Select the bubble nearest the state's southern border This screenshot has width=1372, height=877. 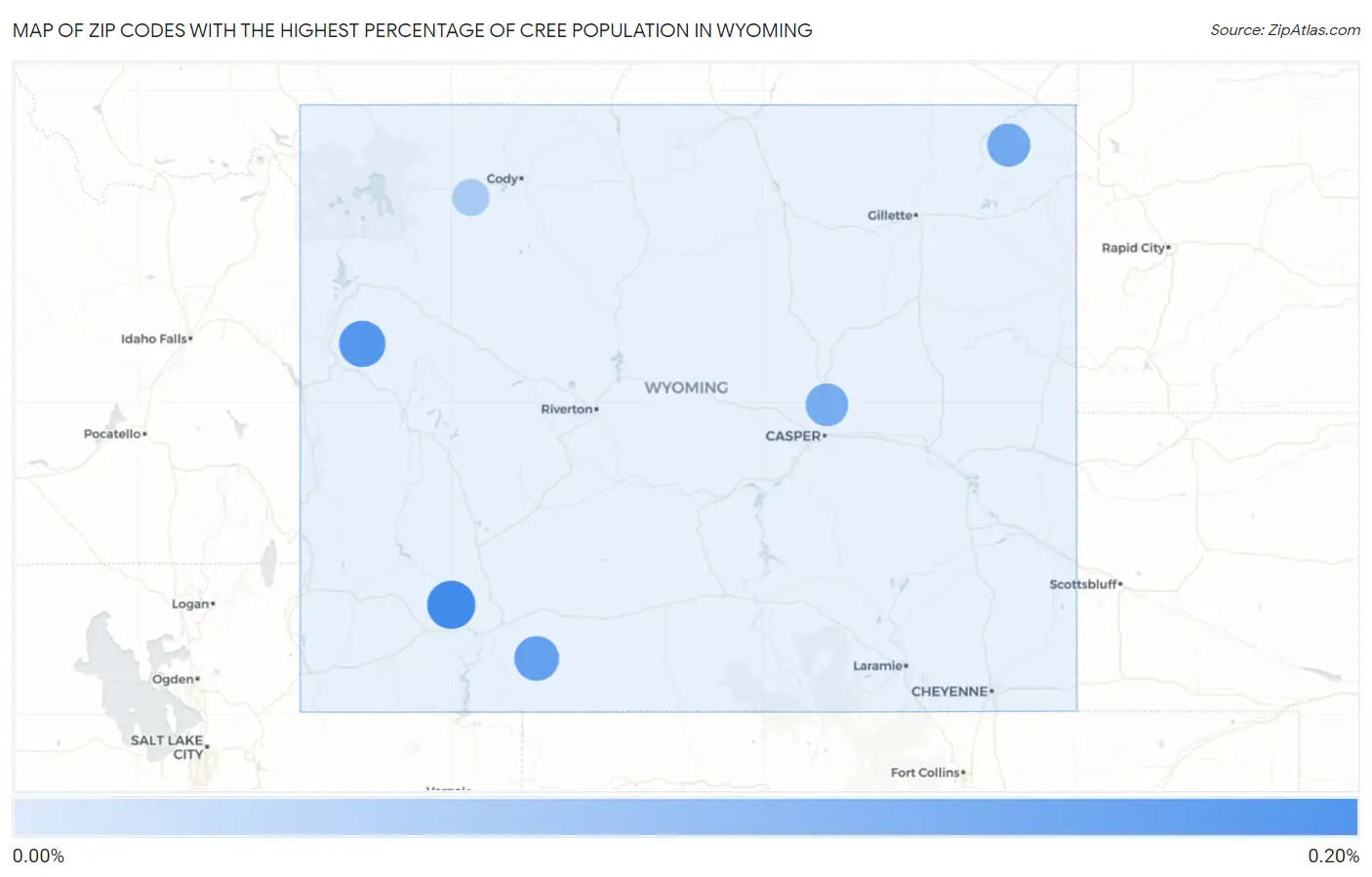coord(536,658)
